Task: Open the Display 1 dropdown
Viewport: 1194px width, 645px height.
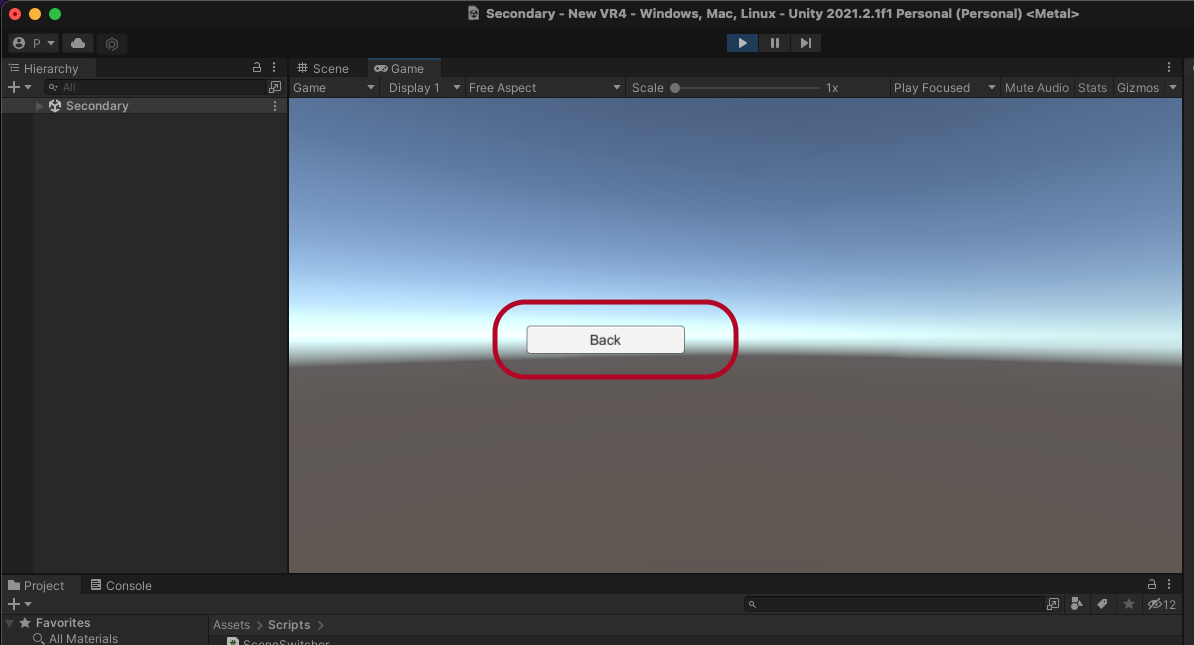Action: 424,88
